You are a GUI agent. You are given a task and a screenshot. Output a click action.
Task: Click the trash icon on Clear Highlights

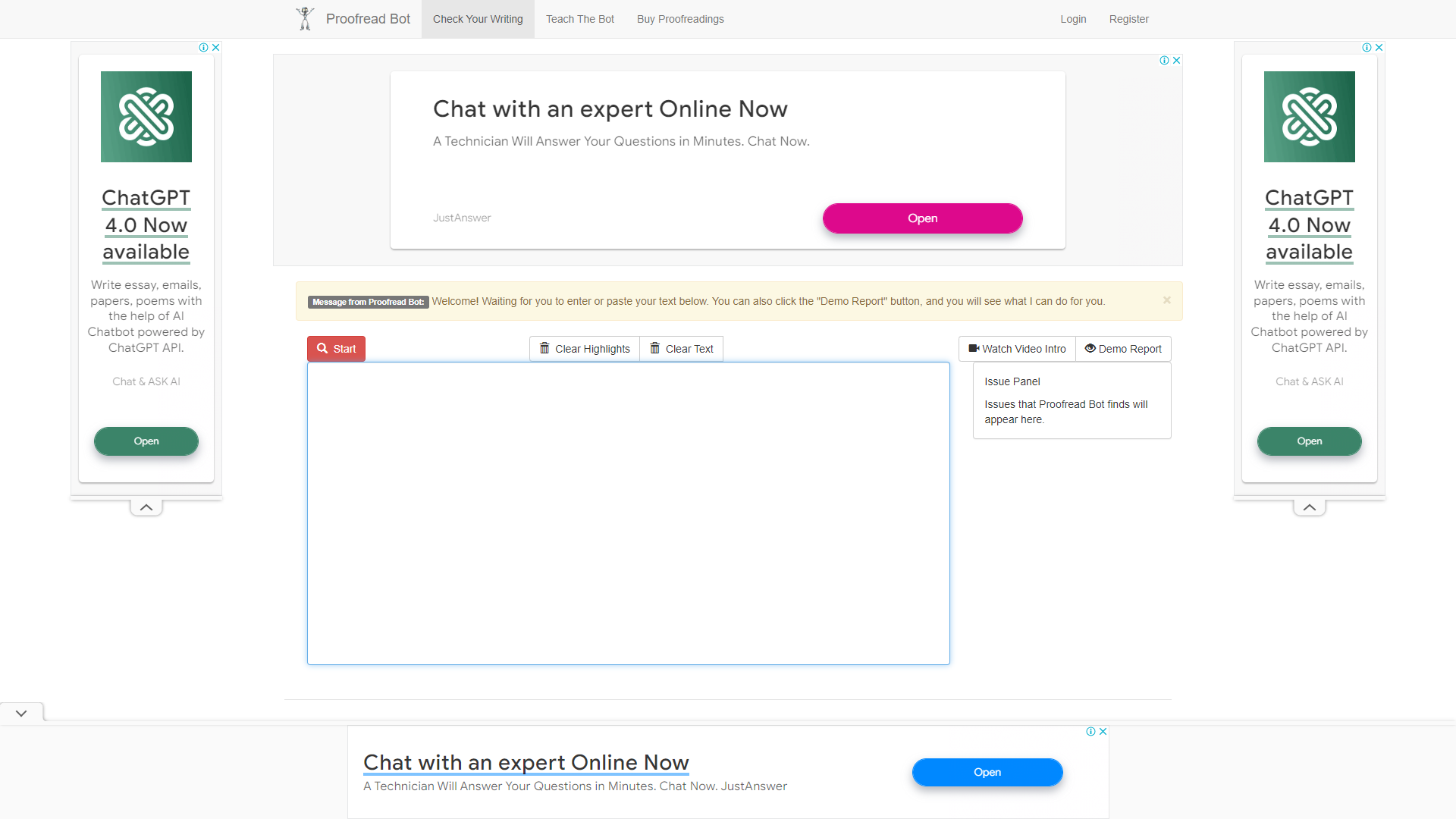click(x=544, y=349)
